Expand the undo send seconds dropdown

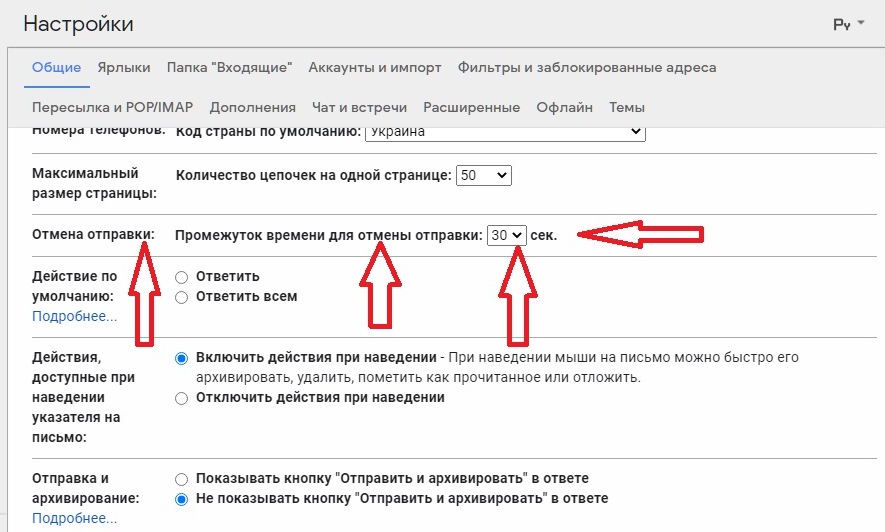pyautogui.click(x=506, y=235)
